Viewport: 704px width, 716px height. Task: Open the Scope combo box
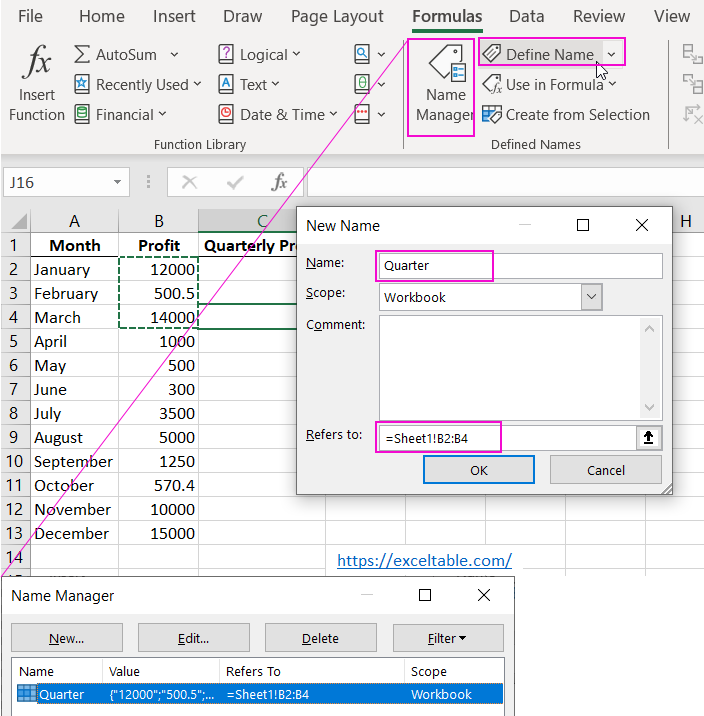point(592,297)
